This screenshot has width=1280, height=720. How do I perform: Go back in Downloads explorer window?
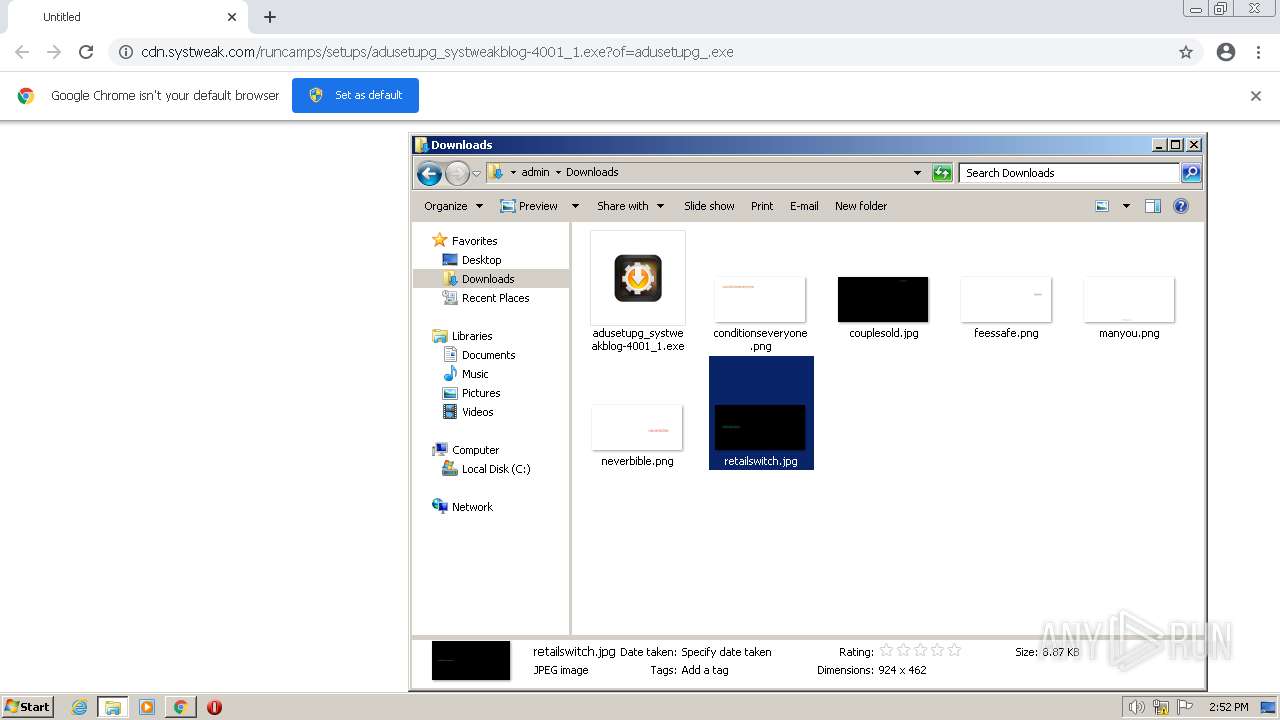[x=429, y=173]
